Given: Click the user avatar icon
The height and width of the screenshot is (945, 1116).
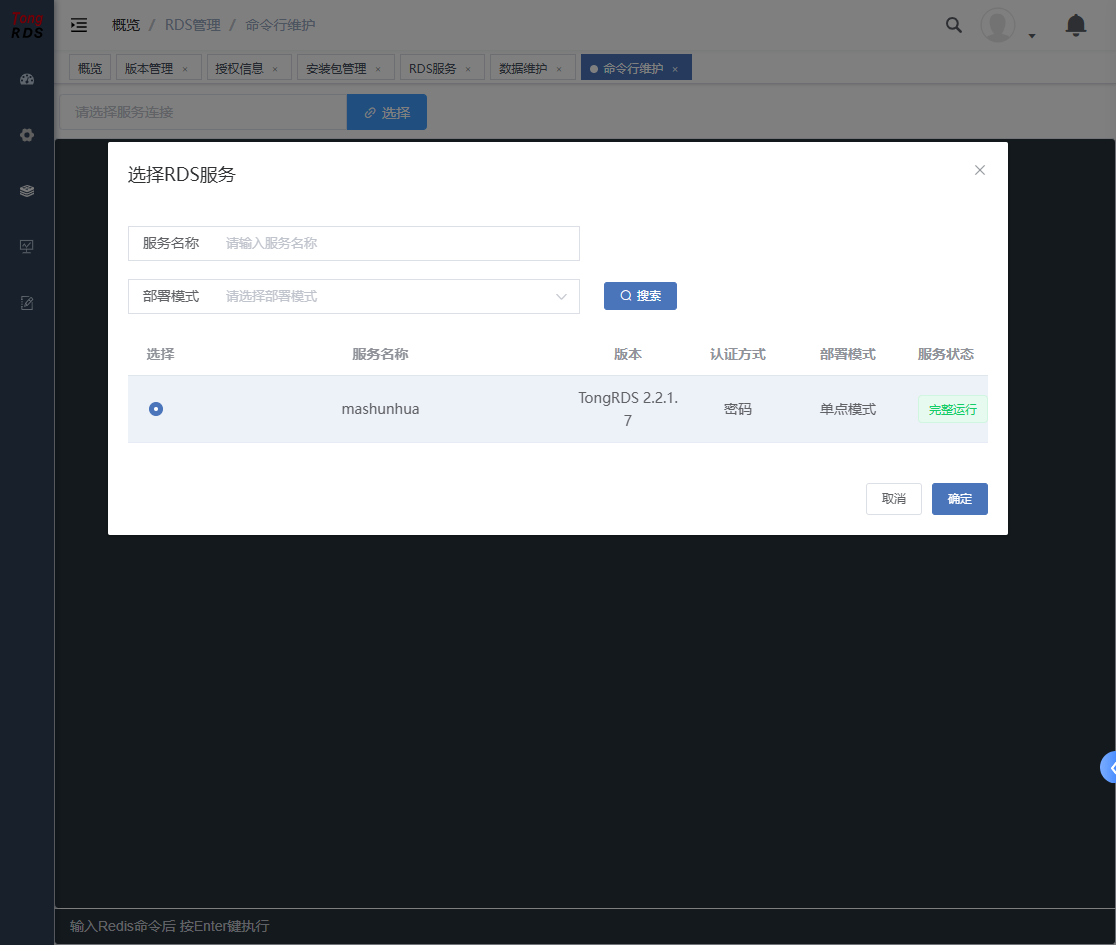Looking at the screenshot, I should 998,26.
